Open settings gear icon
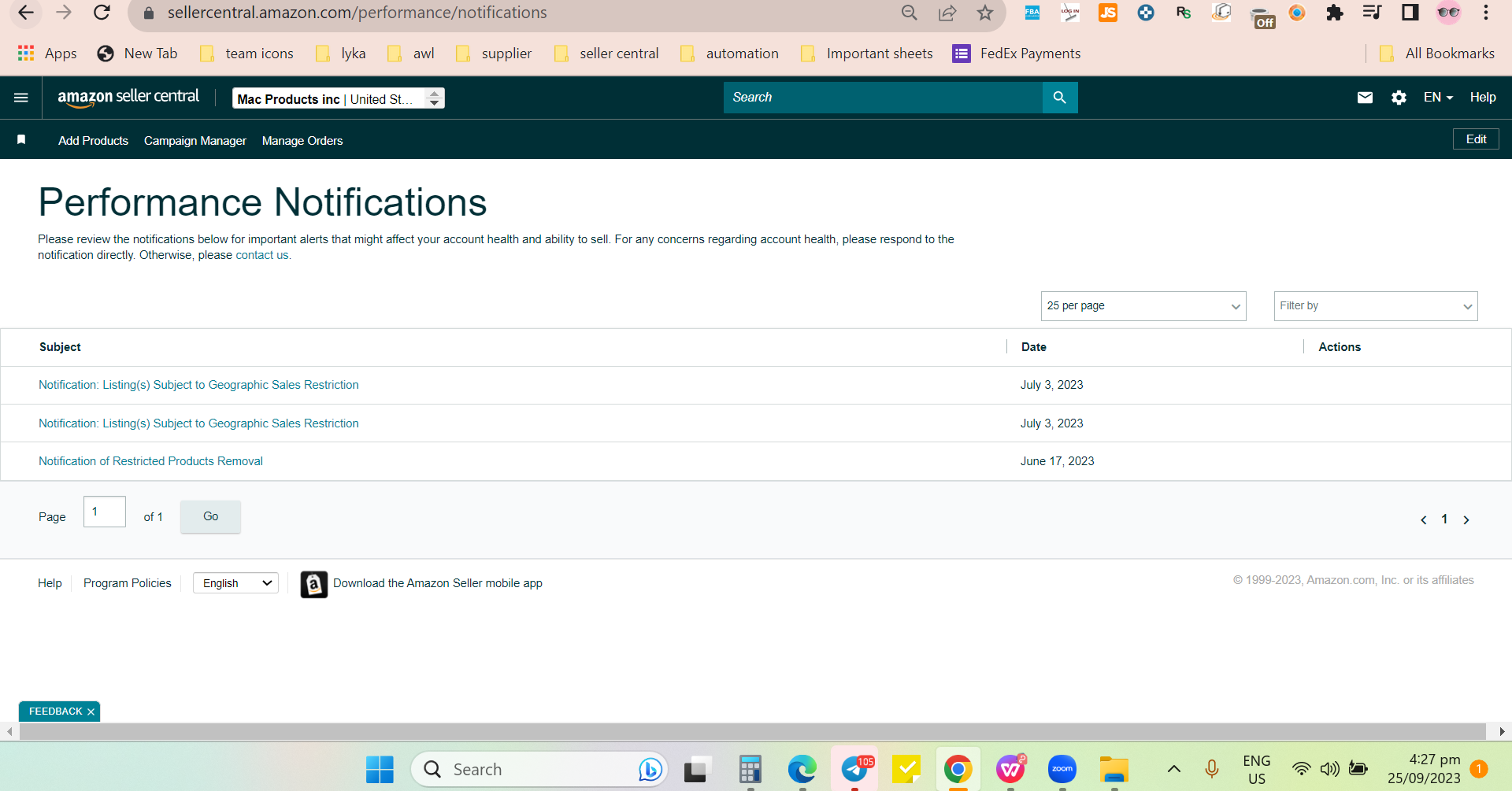 pyautogui.click(x=1399, y=98)
